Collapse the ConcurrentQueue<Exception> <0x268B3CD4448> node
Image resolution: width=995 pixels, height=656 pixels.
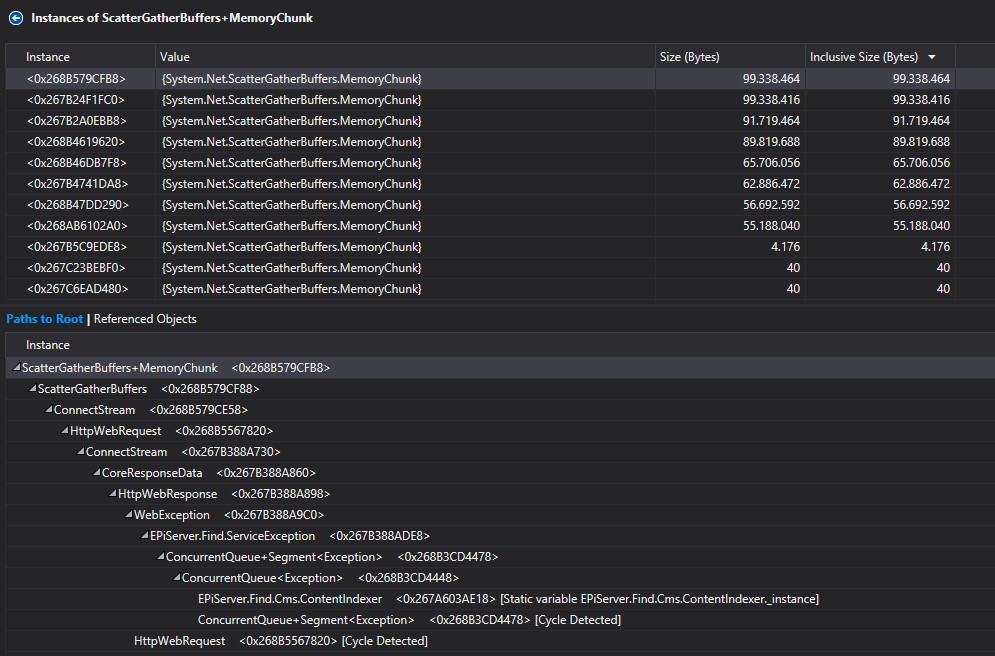[176, 577]
